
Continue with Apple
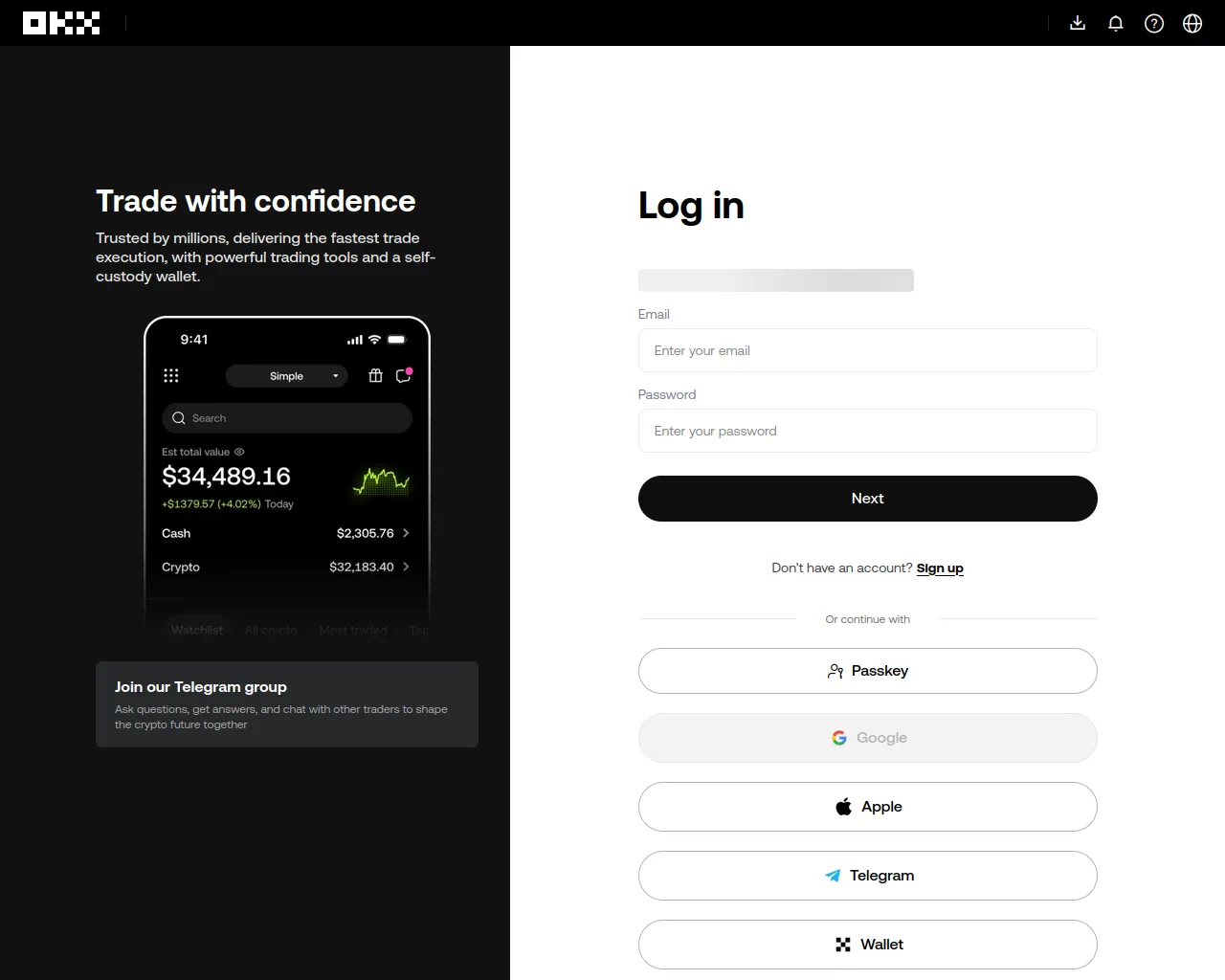868,807
